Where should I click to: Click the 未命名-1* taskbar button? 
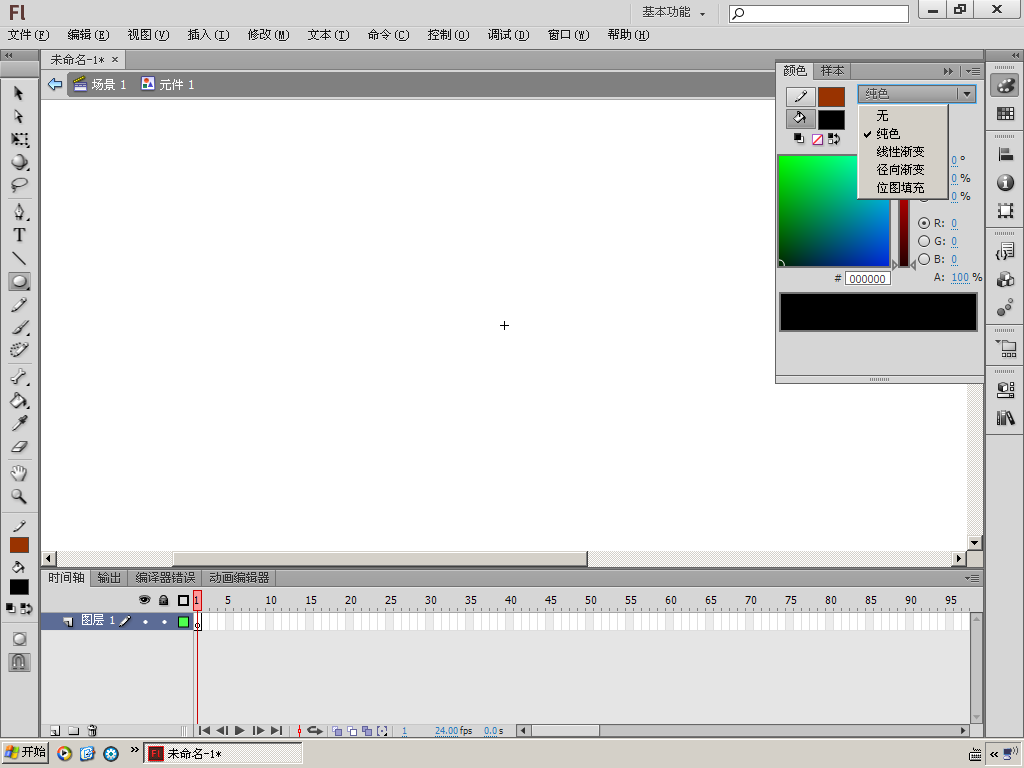click(223, 753)
